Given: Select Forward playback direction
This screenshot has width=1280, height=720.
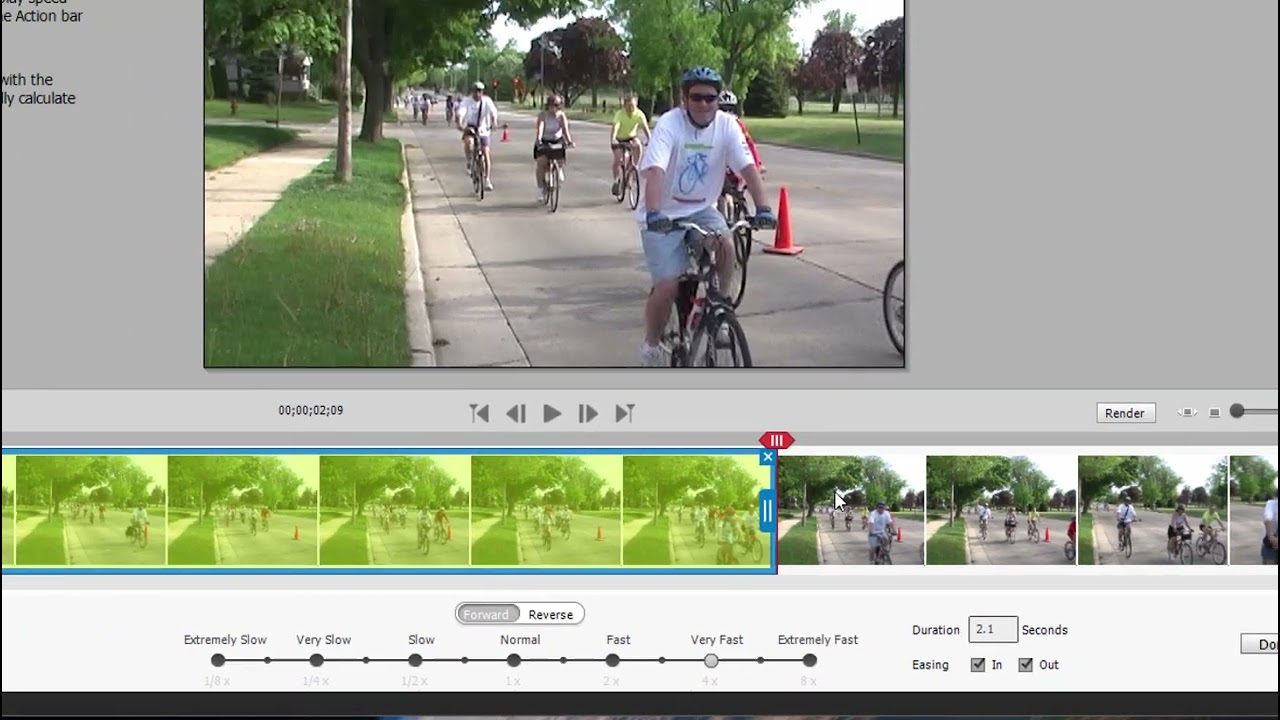Looking at the screenshot, I should (486, 614).
